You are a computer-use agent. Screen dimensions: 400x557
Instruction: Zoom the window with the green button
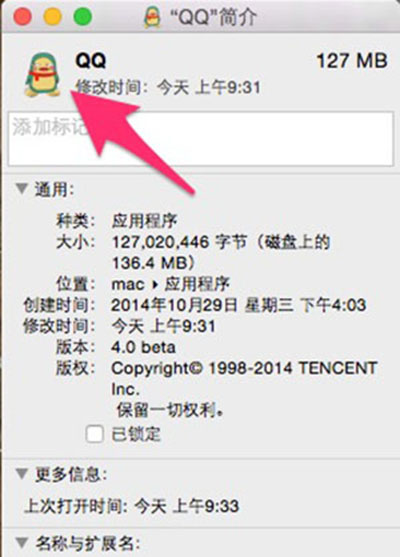pyautogui.click(x=83, y=16)
